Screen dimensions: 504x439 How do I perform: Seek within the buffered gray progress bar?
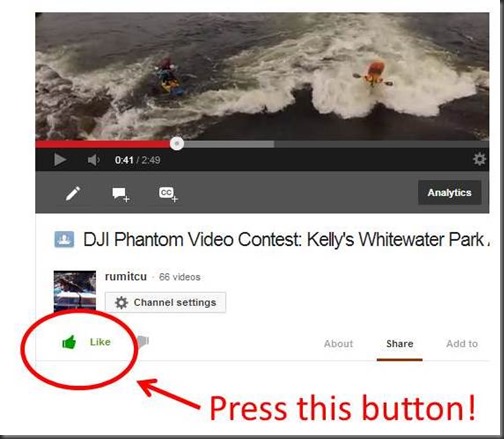pos(229,144)
